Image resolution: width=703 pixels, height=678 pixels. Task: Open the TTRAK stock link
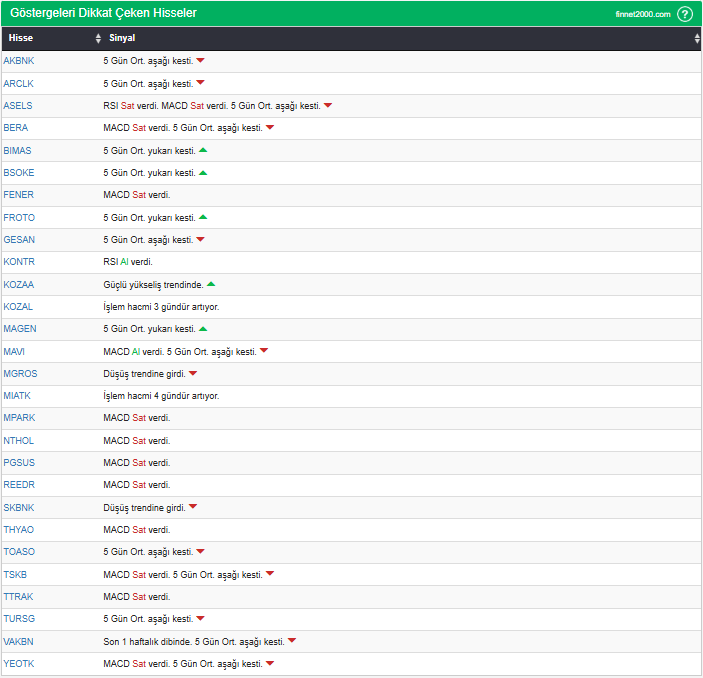[18, 597]
